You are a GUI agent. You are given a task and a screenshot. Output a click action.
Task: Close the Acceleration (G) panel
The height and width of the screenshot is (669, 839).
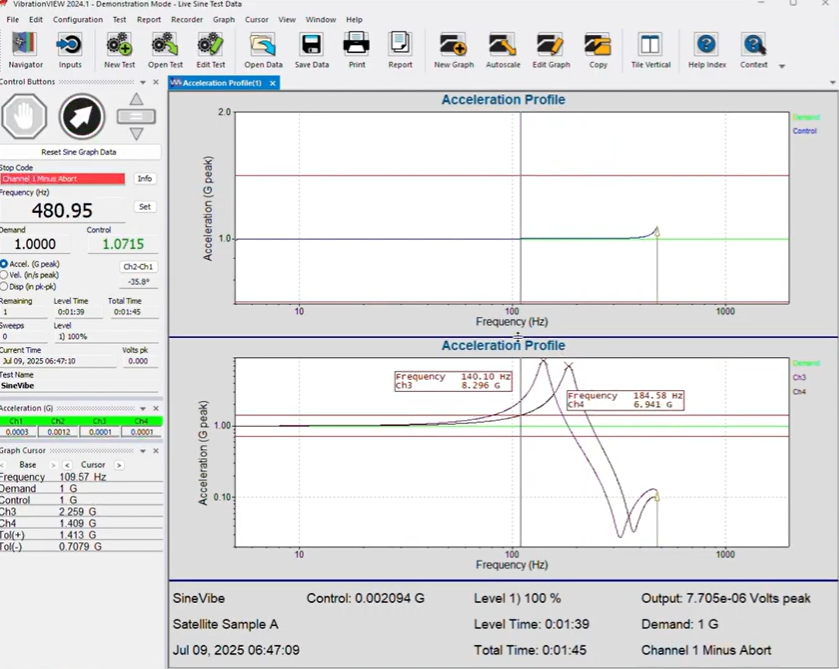click(156, 408)
